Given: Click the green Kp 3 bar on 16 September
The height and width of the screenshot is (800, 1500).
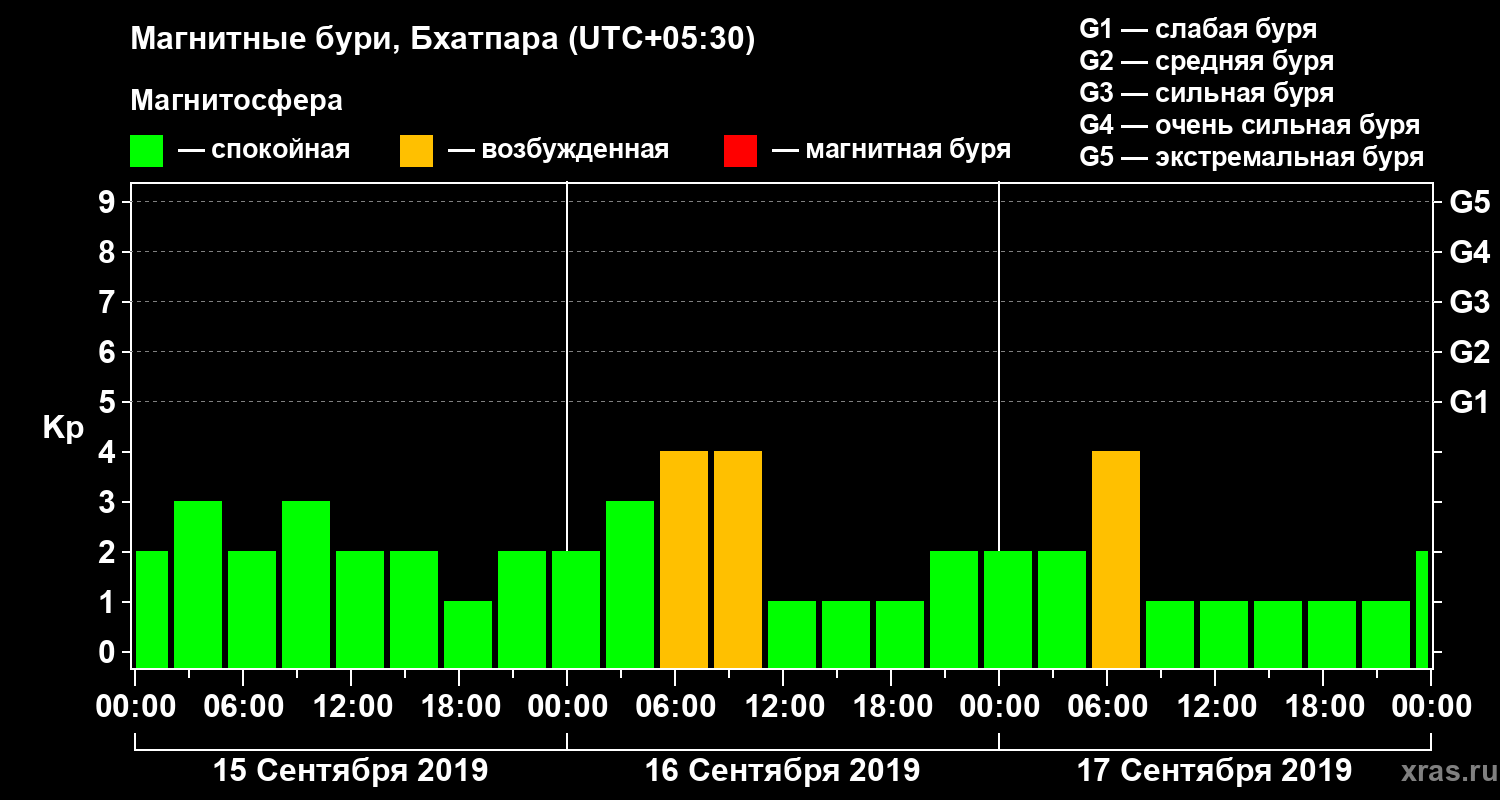Looking at the screenshot, I should 630,585.
